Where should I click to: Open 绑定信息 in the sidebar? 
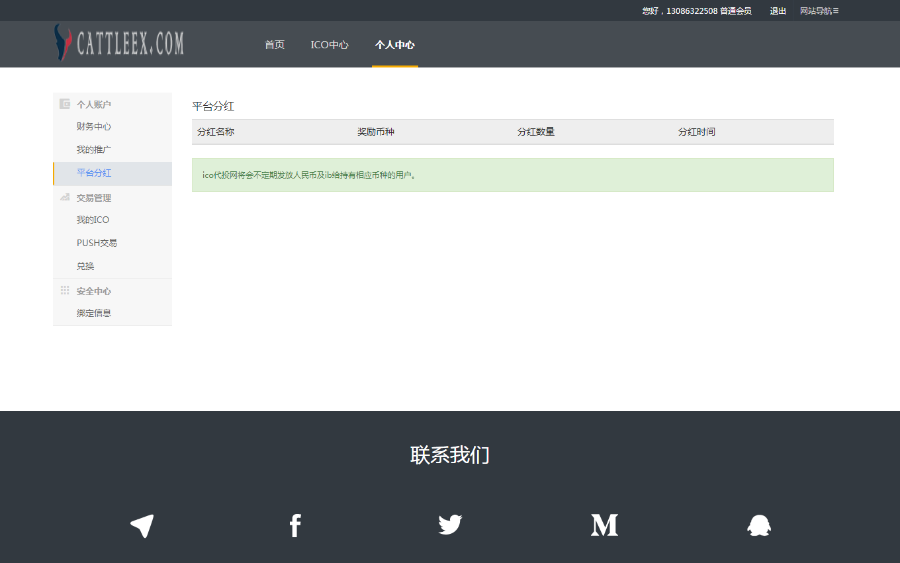click(x=94, y=313)
